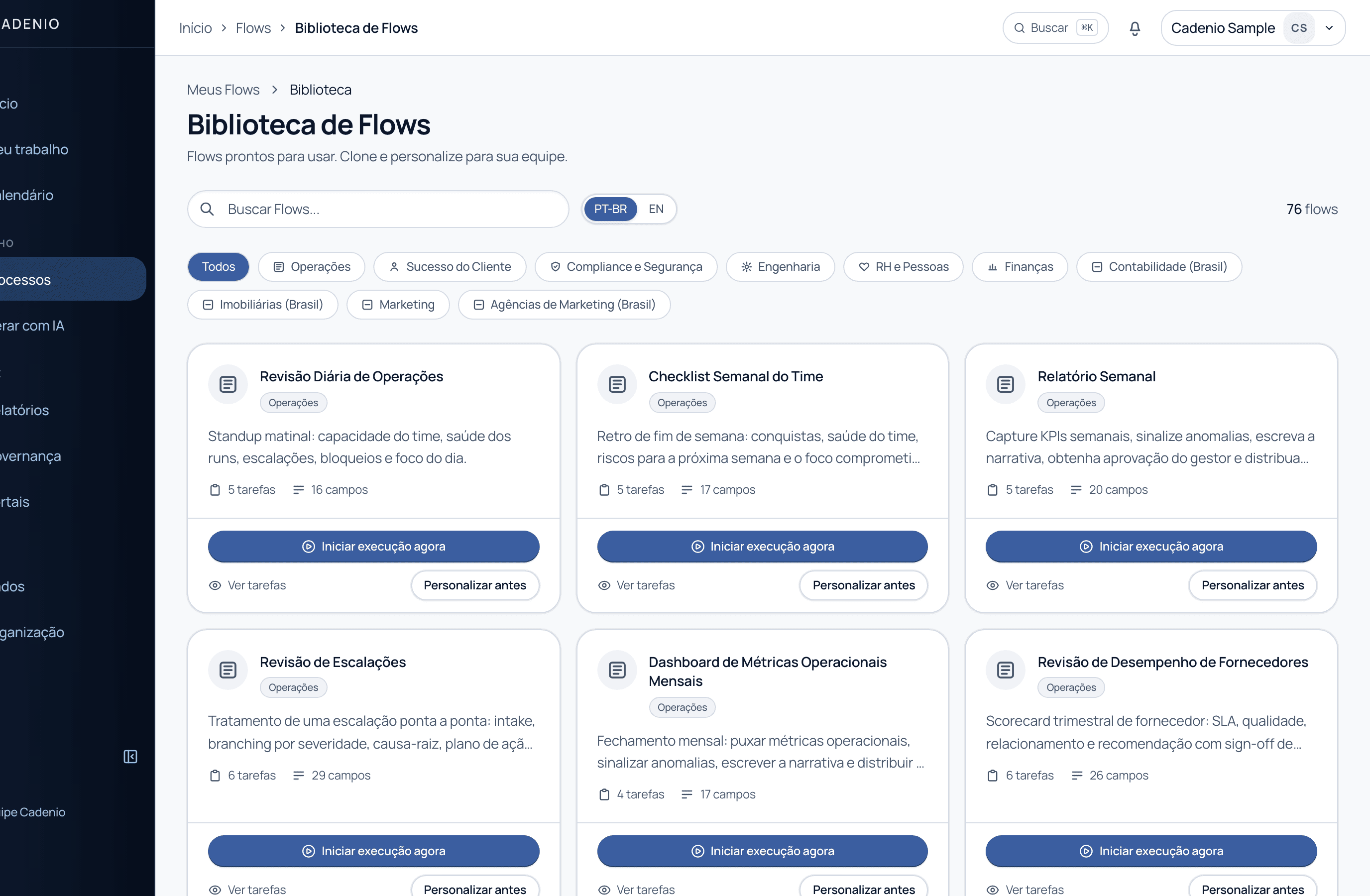Viewport: 1370px width, 896px height.
Task: Customize Relatório Semanal first
Action: point(1253,585)
